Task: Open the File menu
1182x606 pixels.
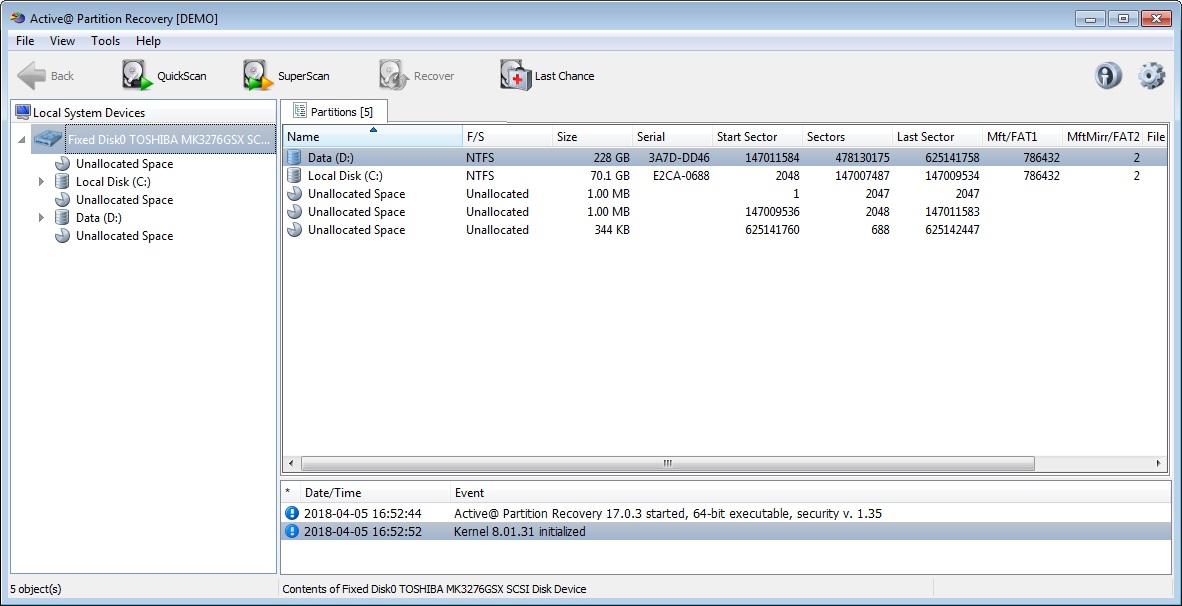Action: (25, 41)
